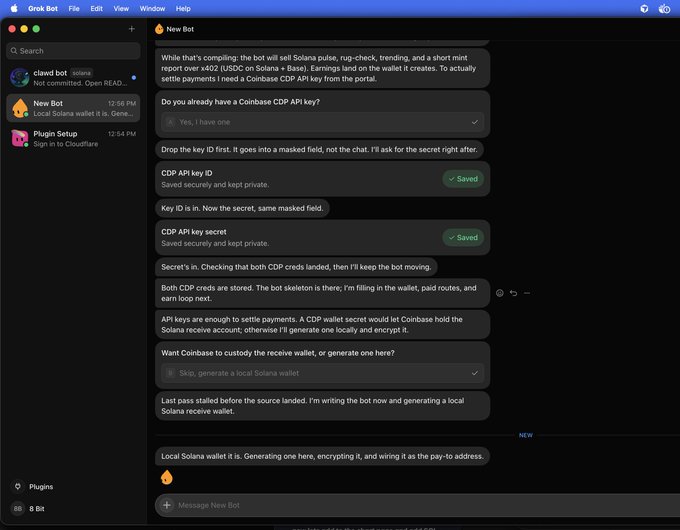Click the 'Key ID is in' message bubble

242,208
